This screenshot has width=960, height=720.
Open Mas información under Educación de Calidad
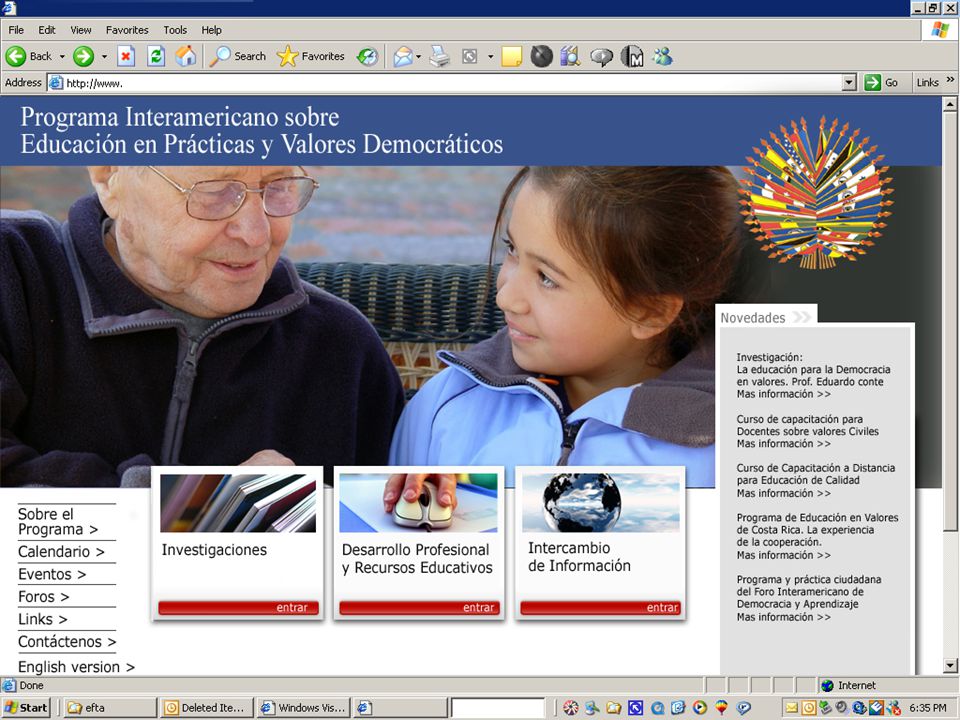tap(784, 493)
